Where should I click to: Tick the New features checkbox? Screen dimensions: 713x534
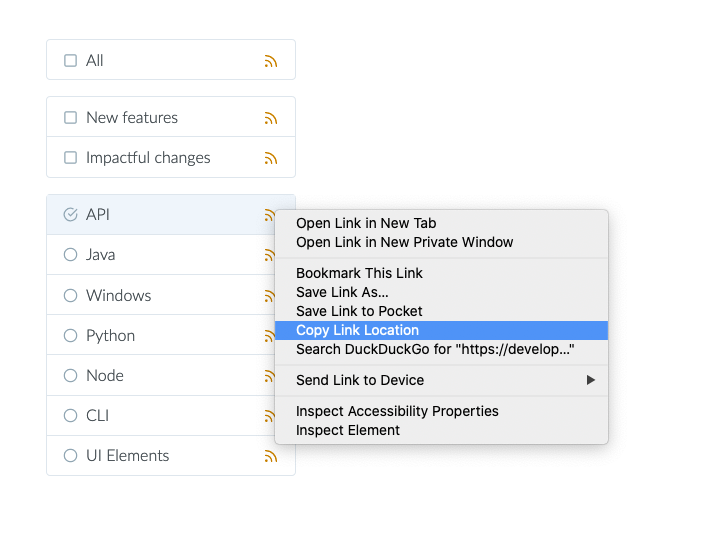pyautogui.click(x=70, y=118)
